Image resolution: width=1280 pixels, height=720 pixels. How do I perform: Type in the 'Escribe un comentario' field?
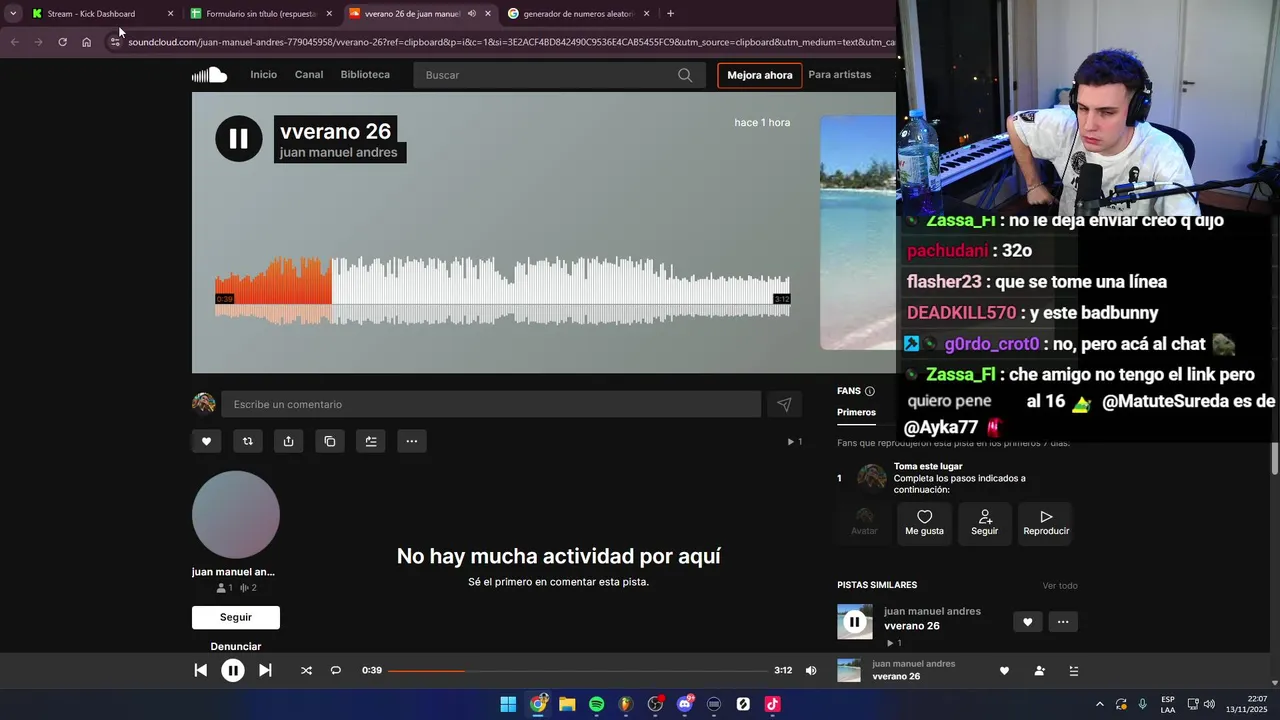point(491,404)
